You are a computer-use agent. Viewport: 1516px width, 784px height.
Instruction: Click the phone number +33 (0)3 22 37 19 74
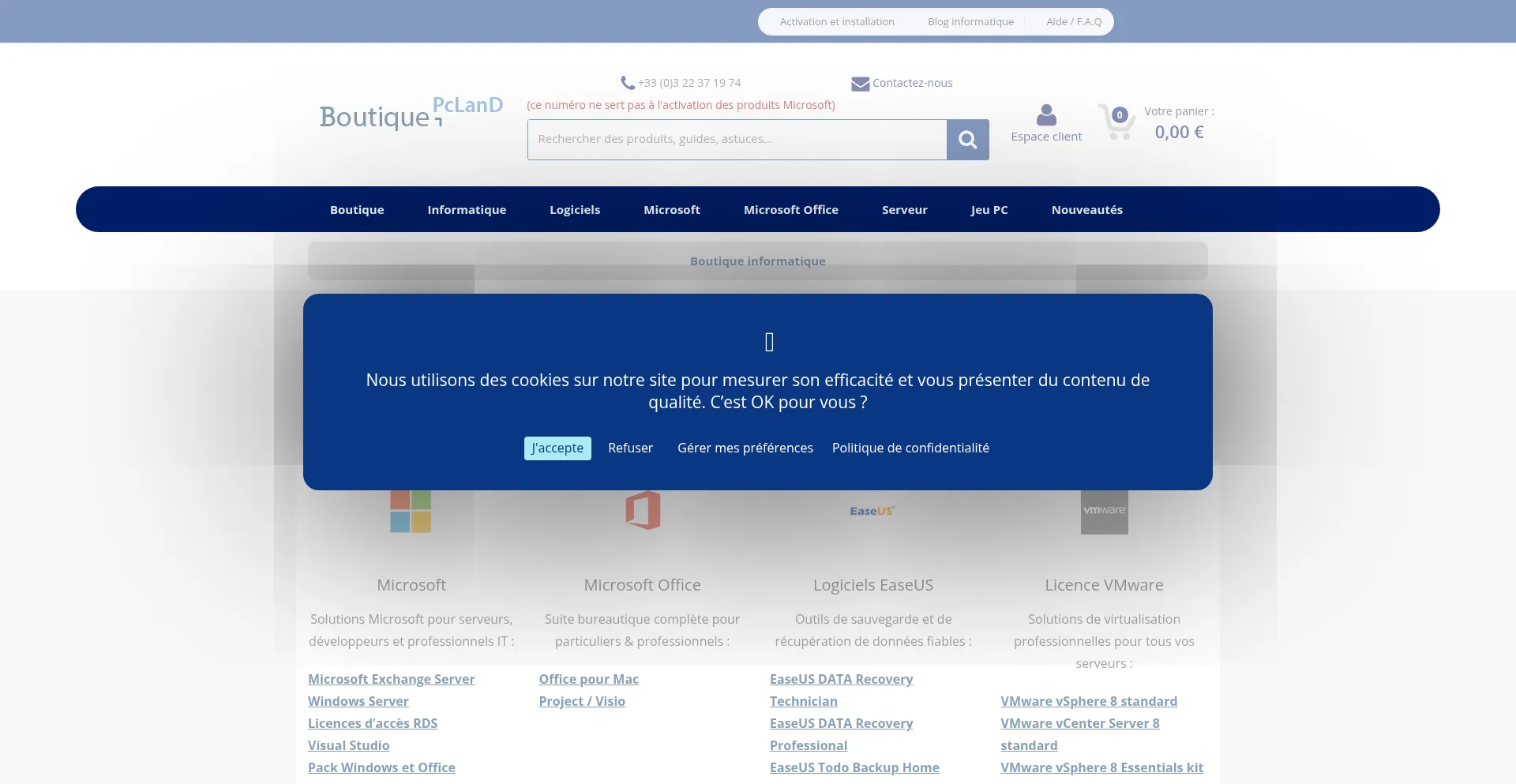coord(689,83)
